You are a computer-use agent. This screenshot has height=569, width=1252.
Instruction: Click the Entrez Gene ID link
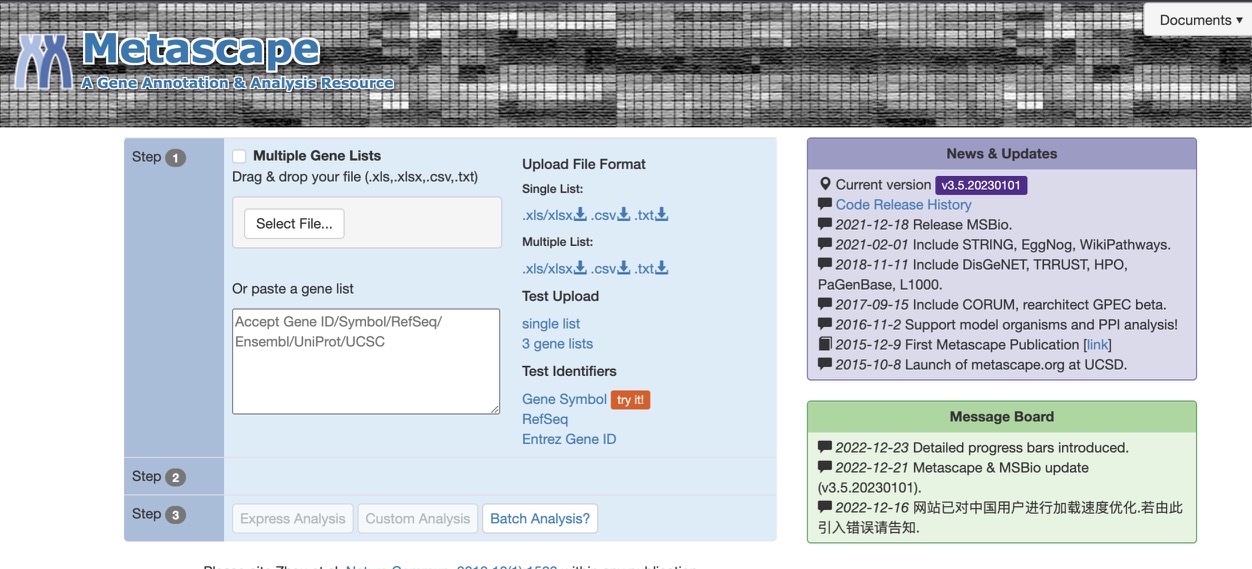569,439
